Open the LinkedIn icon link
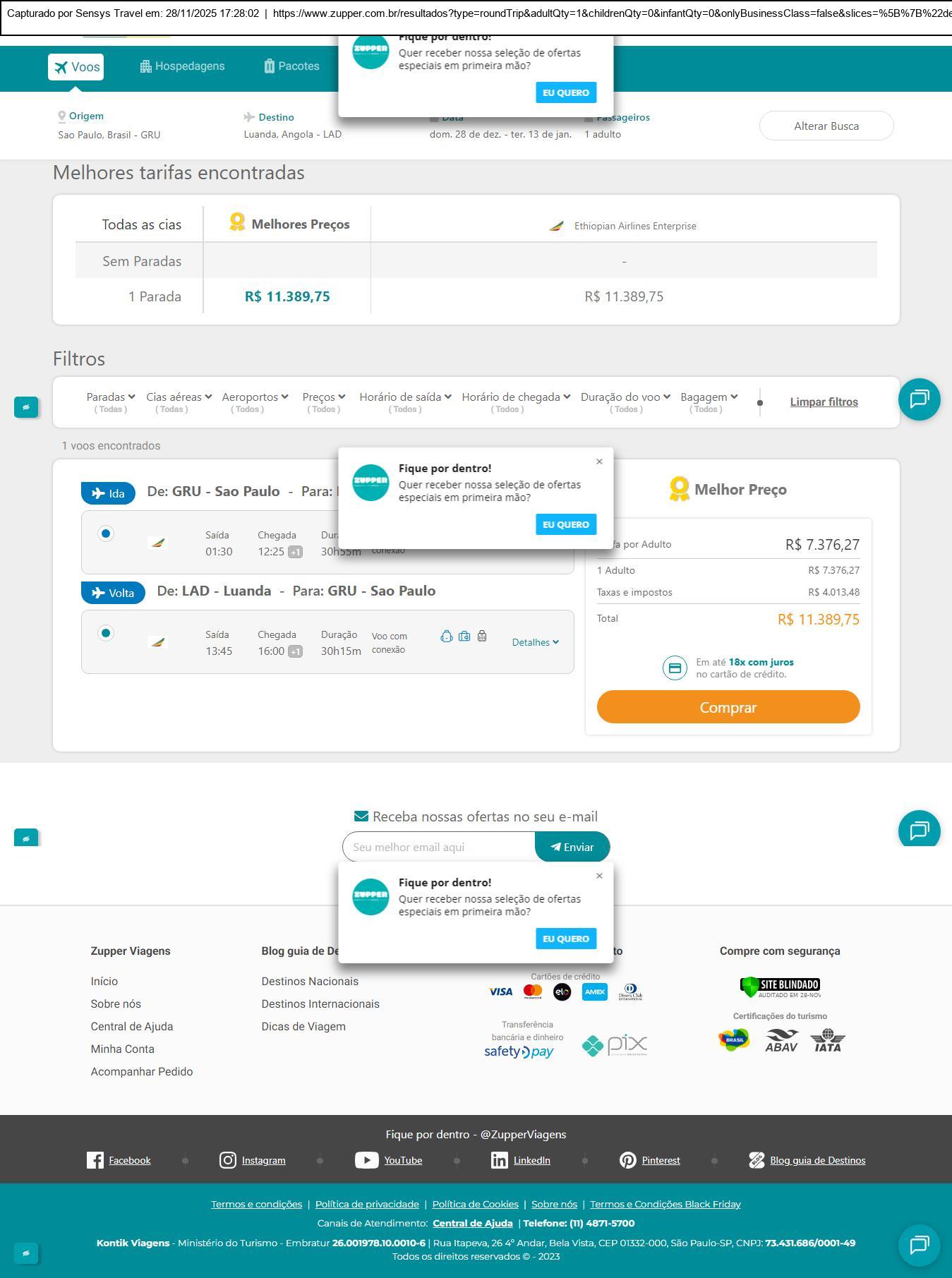This screenshot has width=952, height=1278. 500,1160
